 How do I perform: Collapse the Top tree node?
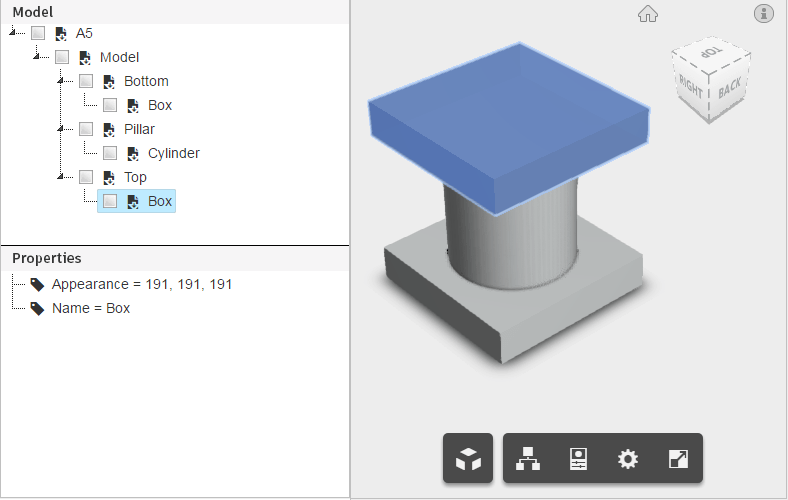click(60, 176)
